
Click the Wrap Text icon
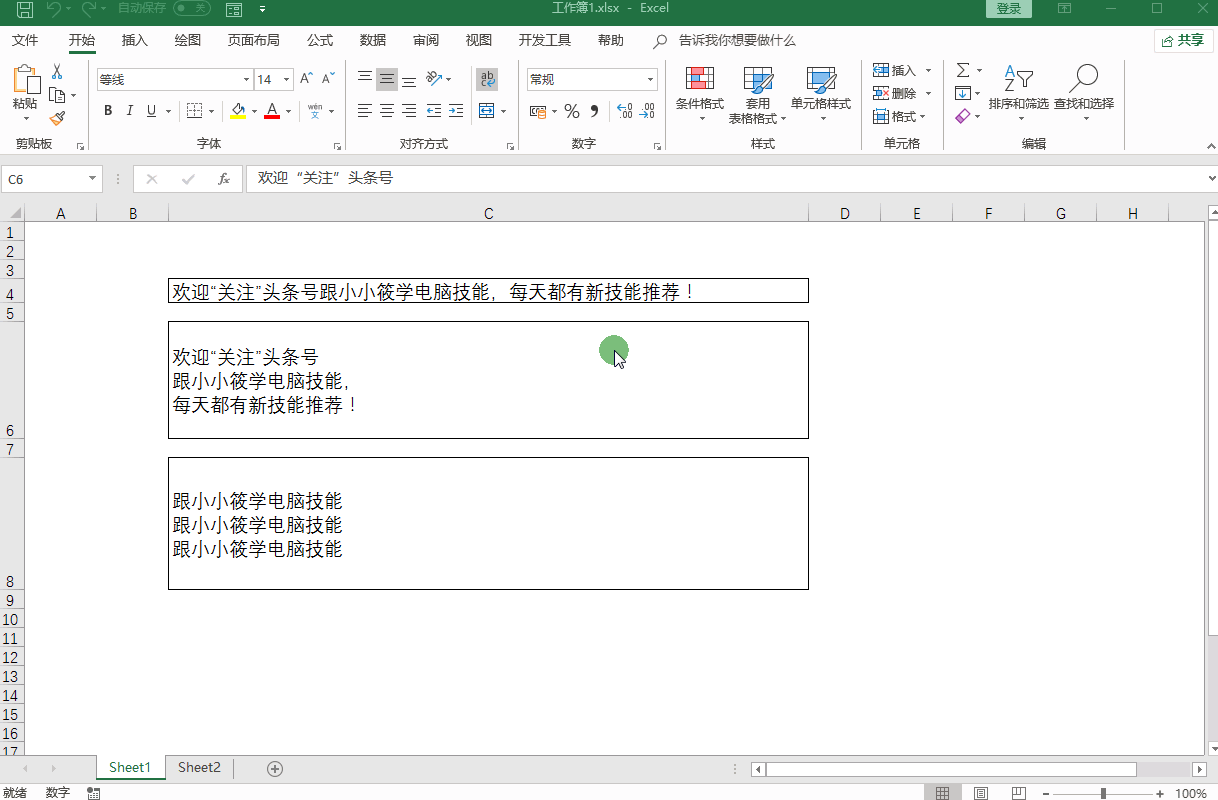coord(487,79)
